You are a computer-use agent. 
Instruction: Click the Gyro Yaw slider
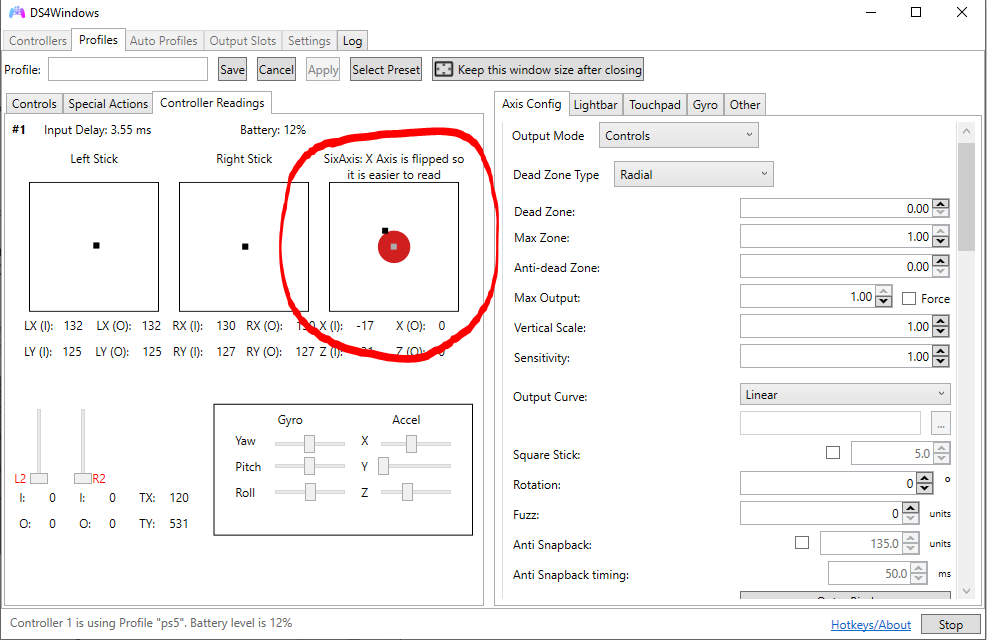310,444
